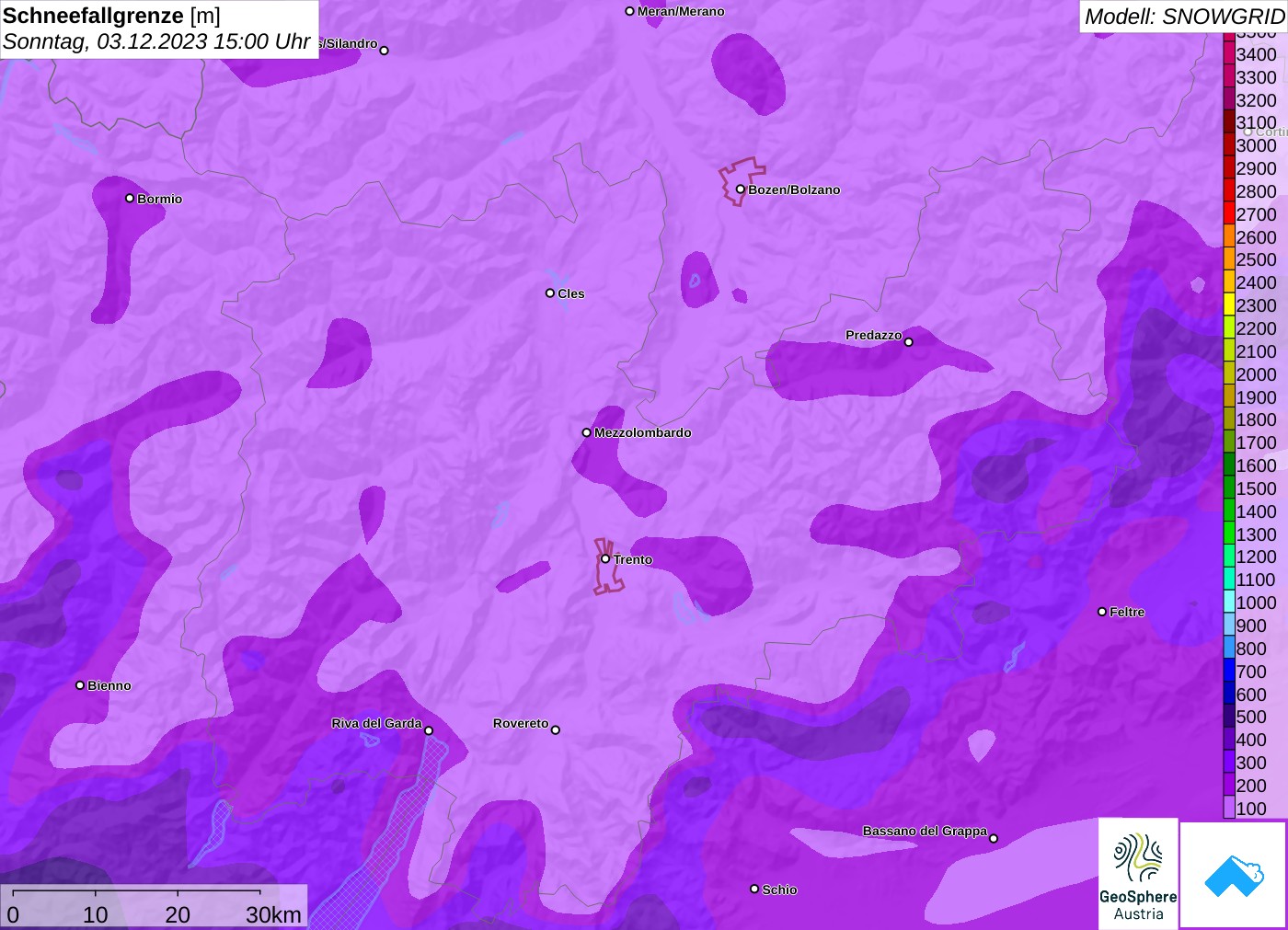Select the 2700 m red legend swatch
Screen dimensions: 1288x930
pyautogui.click(x=1229, y=213)
